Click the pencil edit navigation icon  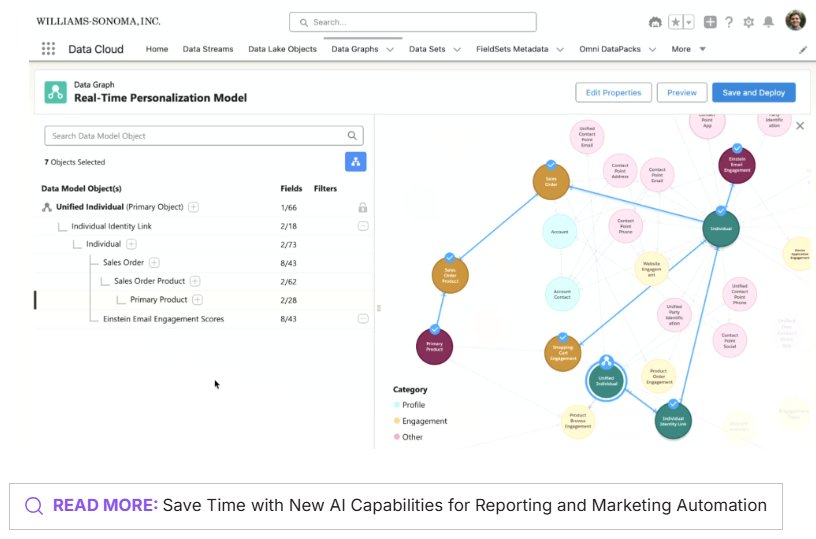[x=803, y=50]
